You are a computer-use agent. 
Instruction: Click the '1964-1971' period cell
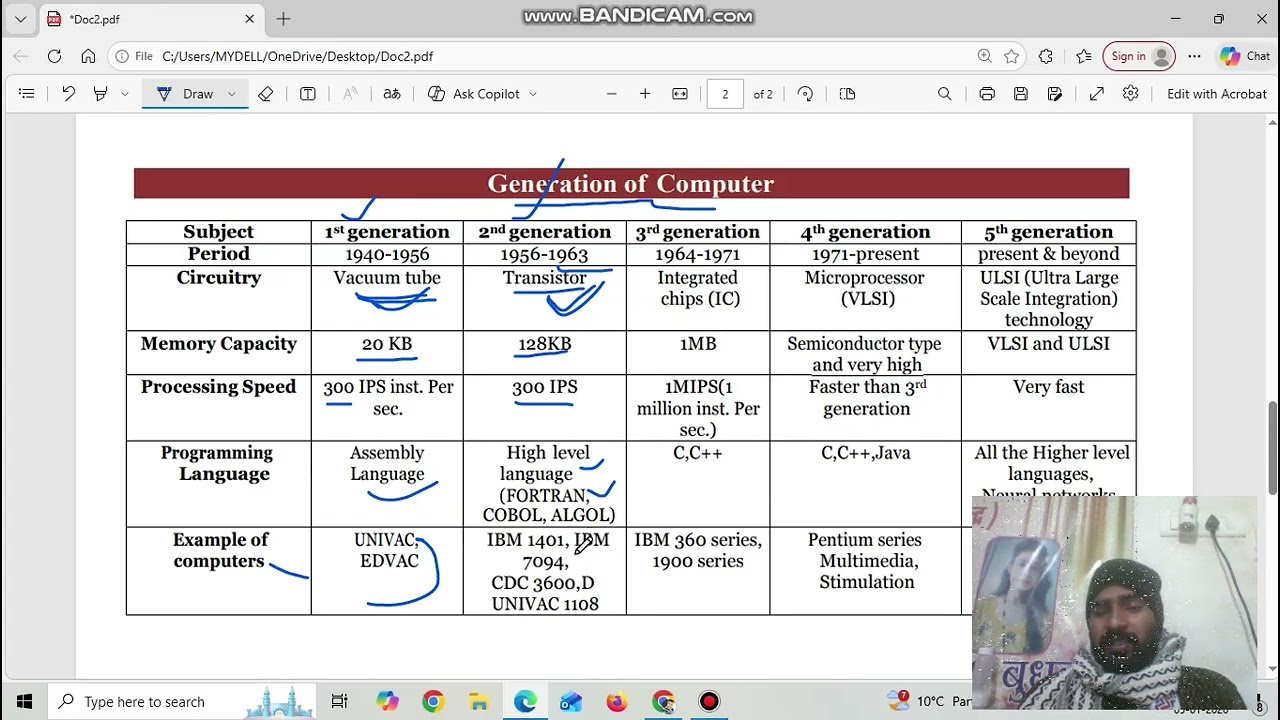[697, 254]
